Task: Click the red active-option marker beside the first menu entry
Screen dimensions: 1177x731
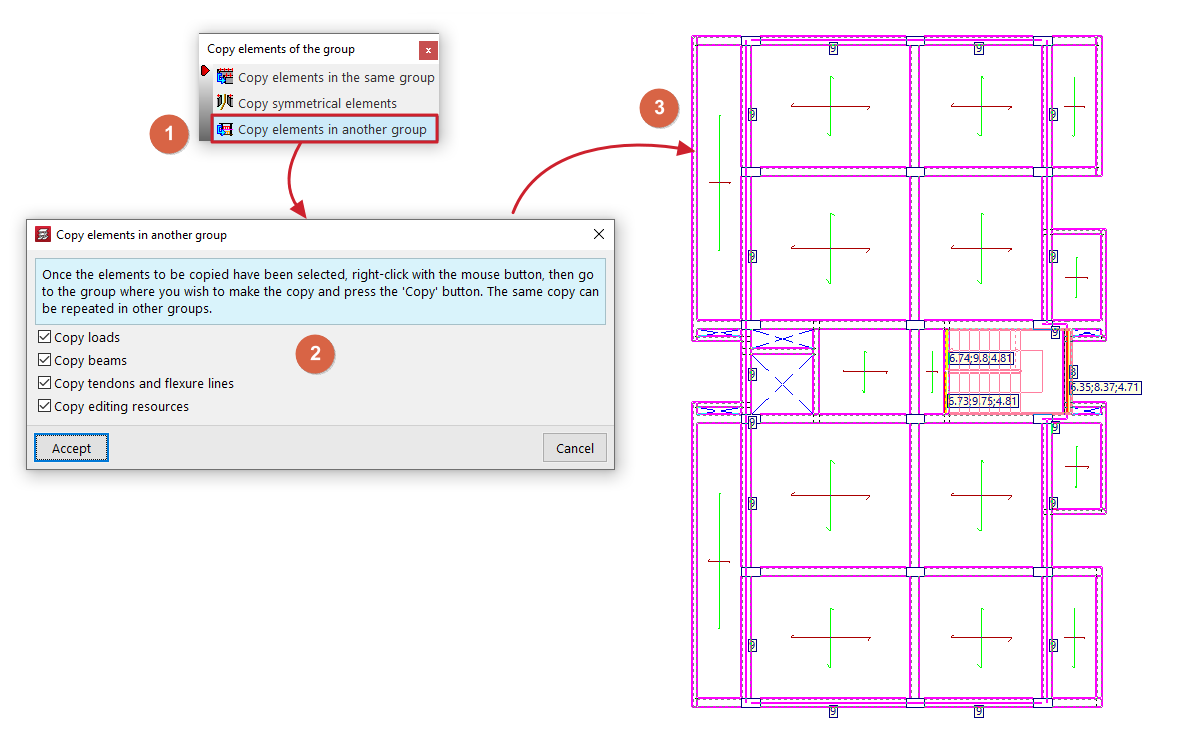Action: point(205,71)
